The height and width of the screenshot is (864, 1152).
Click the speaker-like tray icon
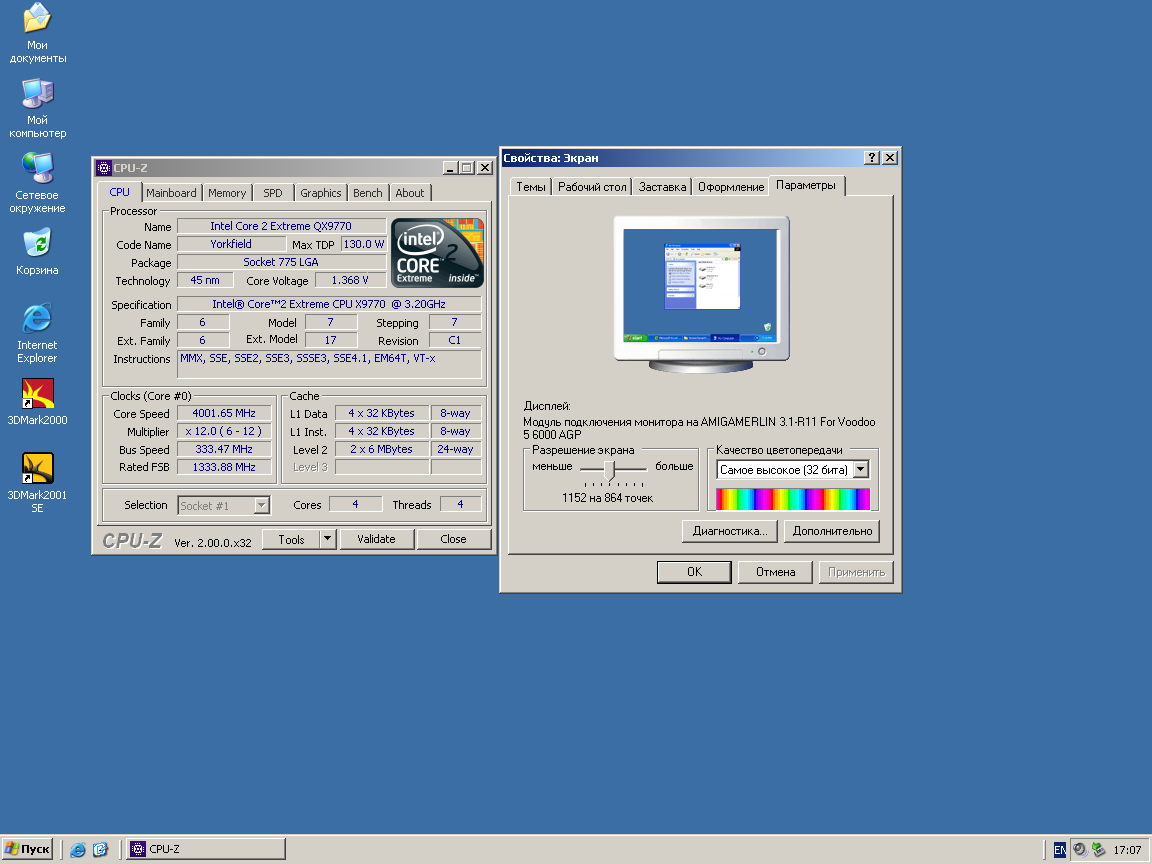(x=1079, y=849)
